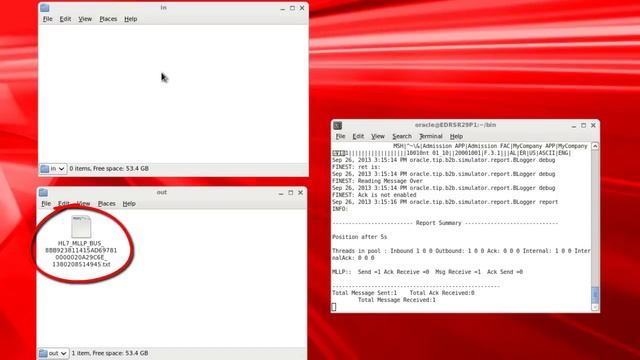
Task: Minimize the 'in' file browser window
Action: coord(282,8)
